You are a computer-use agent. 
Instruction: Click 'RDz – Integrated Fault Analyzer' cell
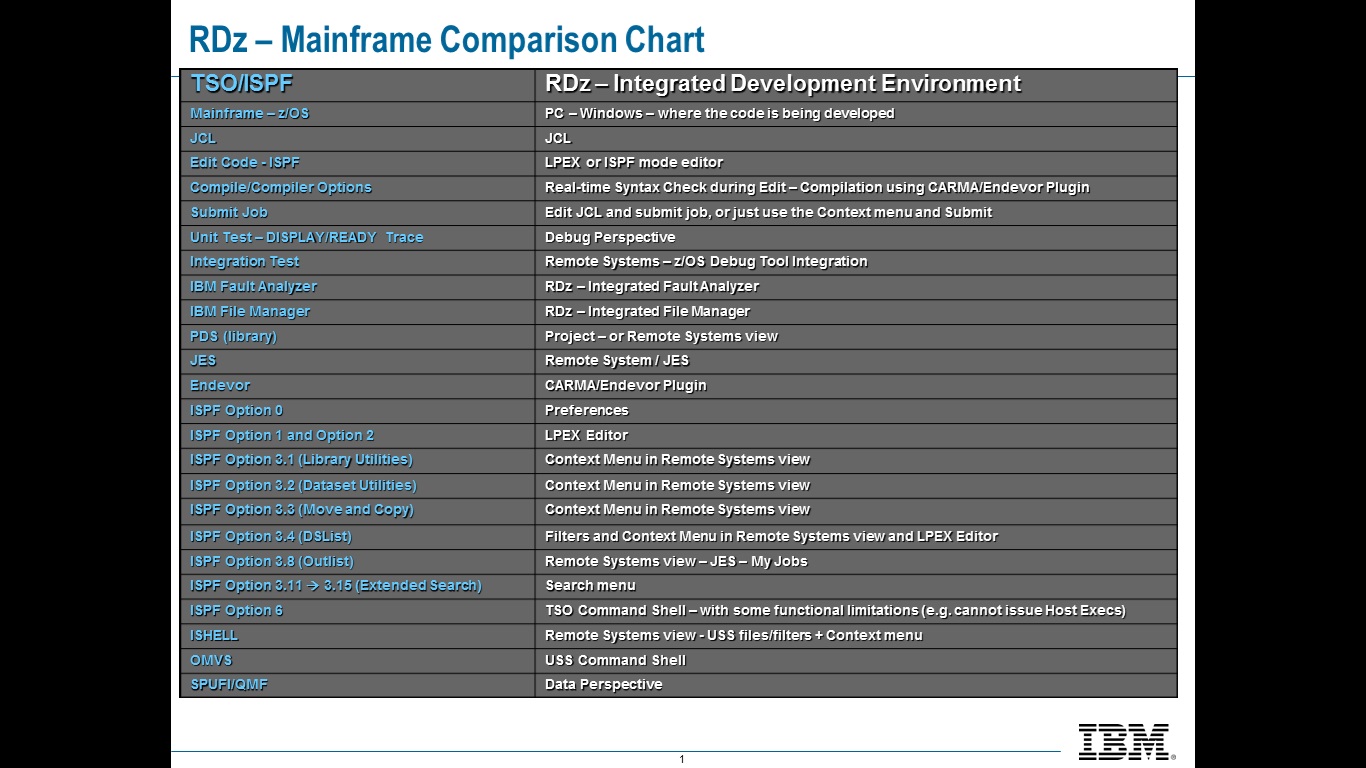pos(856,286)
